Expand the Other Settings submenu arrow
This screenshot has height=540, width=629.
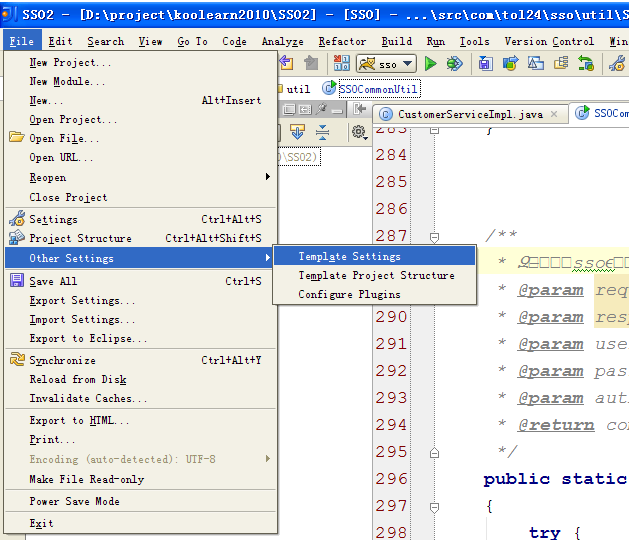pyautogui.click(x=267, y=258)
